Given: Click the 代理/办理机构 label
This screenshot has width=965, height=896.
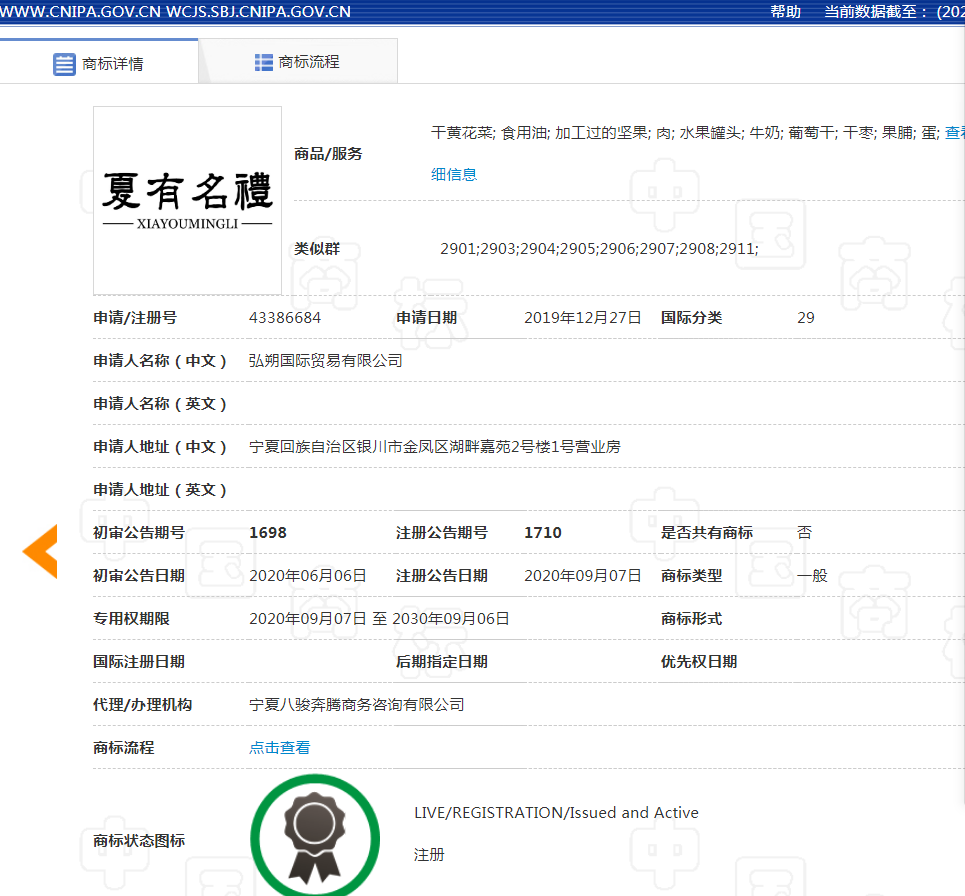Looking at the screenshot, I should tap(142, 705).
